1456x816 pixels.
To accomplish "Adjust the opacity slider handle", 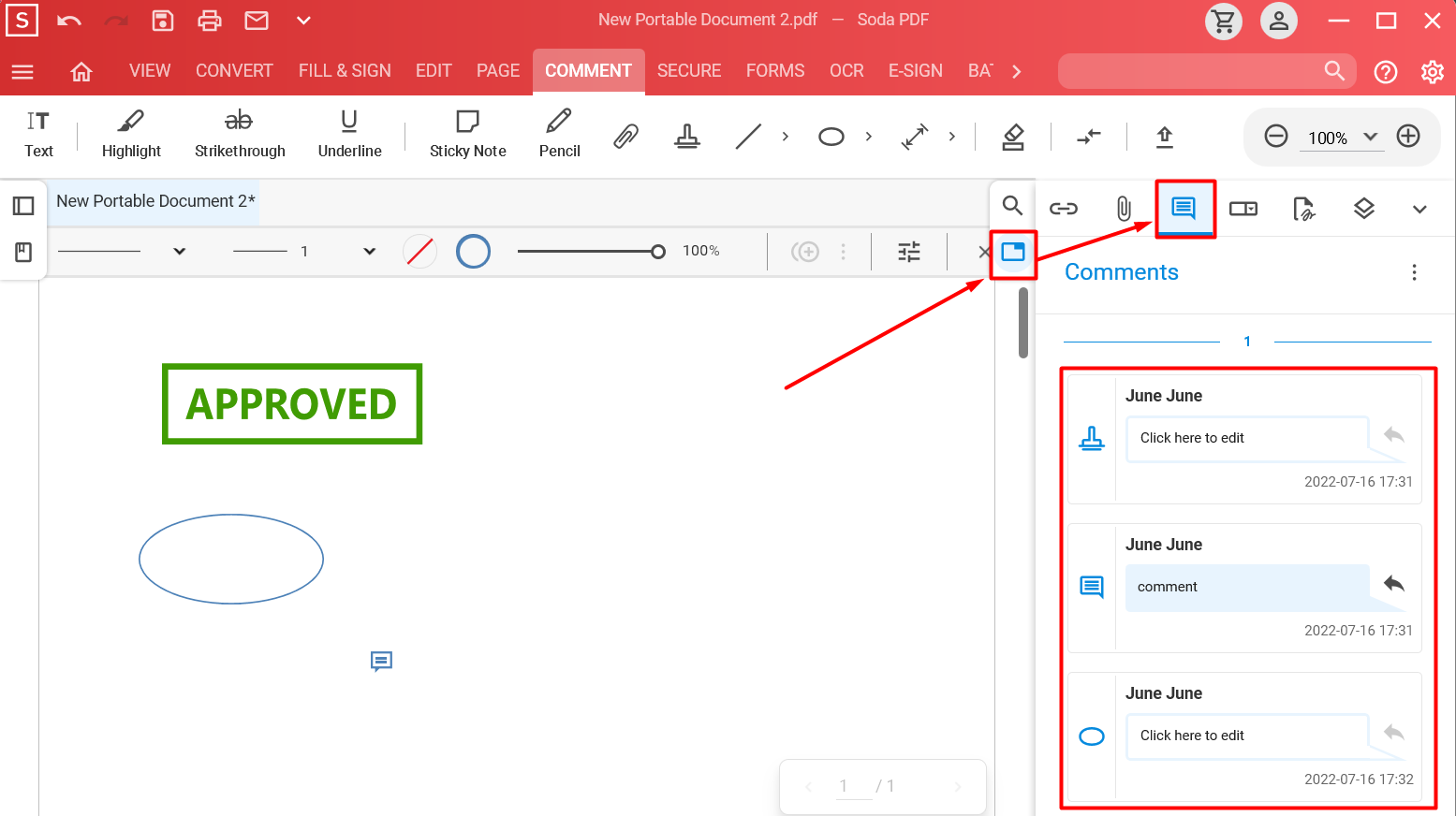I will tap(658, 251).
